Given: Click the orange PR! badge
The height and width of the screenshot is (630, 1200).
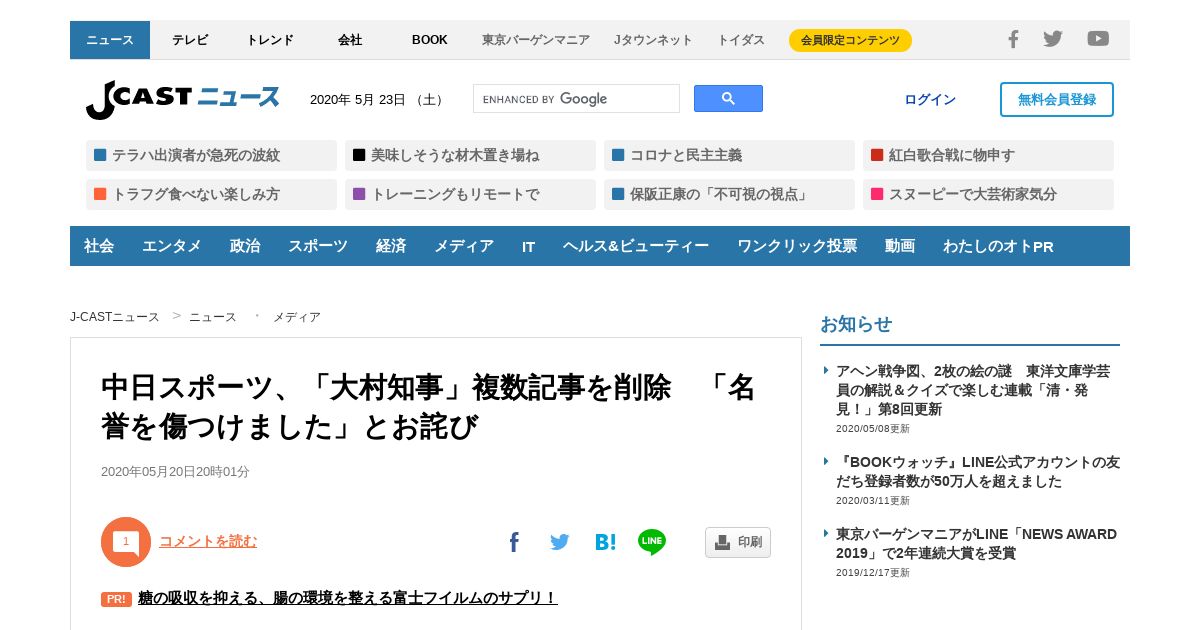Looking at the screenshot, I should (116, 599).
